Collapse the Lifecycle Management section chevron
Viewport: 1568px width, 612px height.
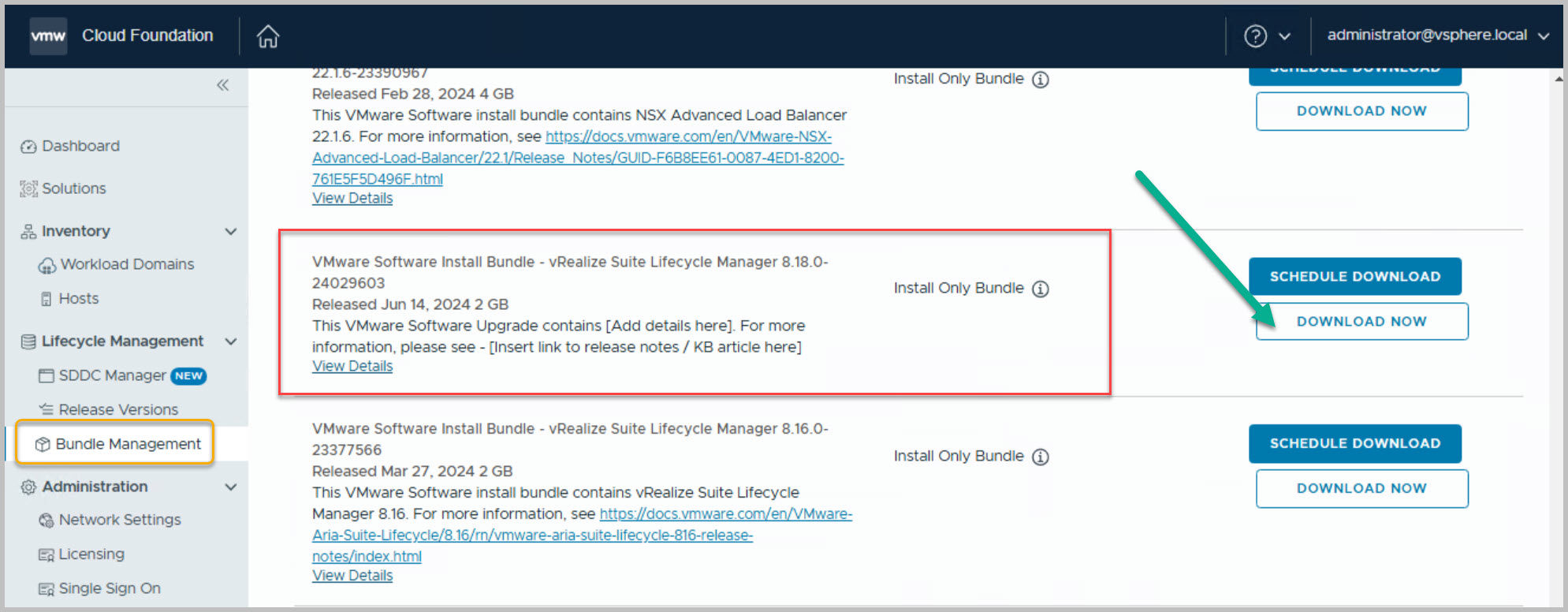[x=231, y=341]
